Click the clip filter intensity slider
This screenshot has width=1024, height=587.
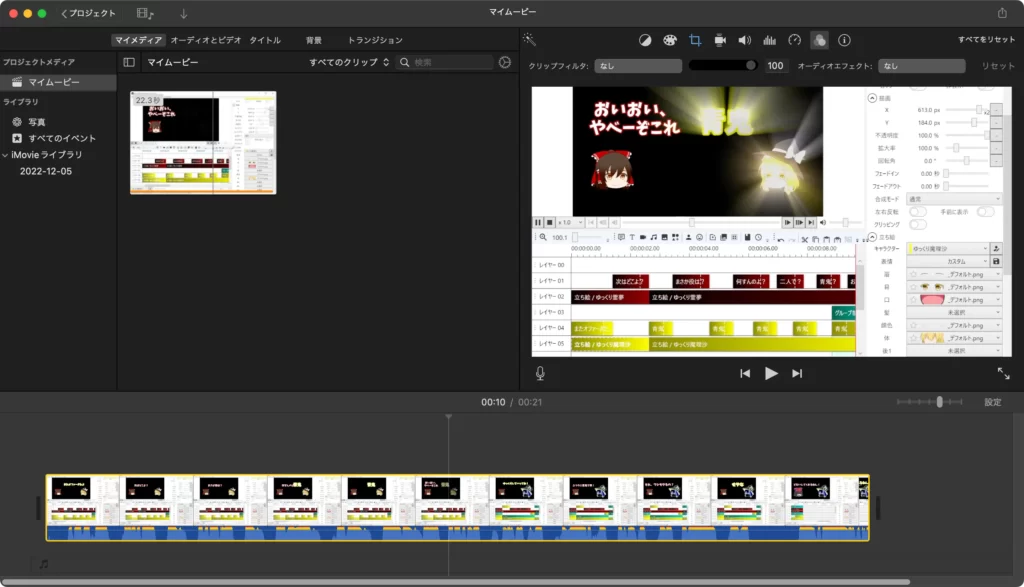click(x=723, y=65)
